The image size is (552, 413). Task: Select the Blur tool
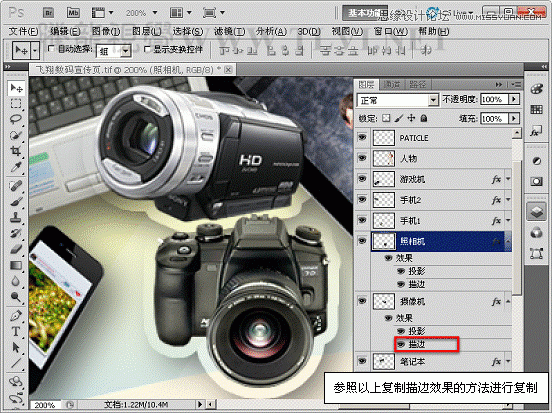(16, 281)
